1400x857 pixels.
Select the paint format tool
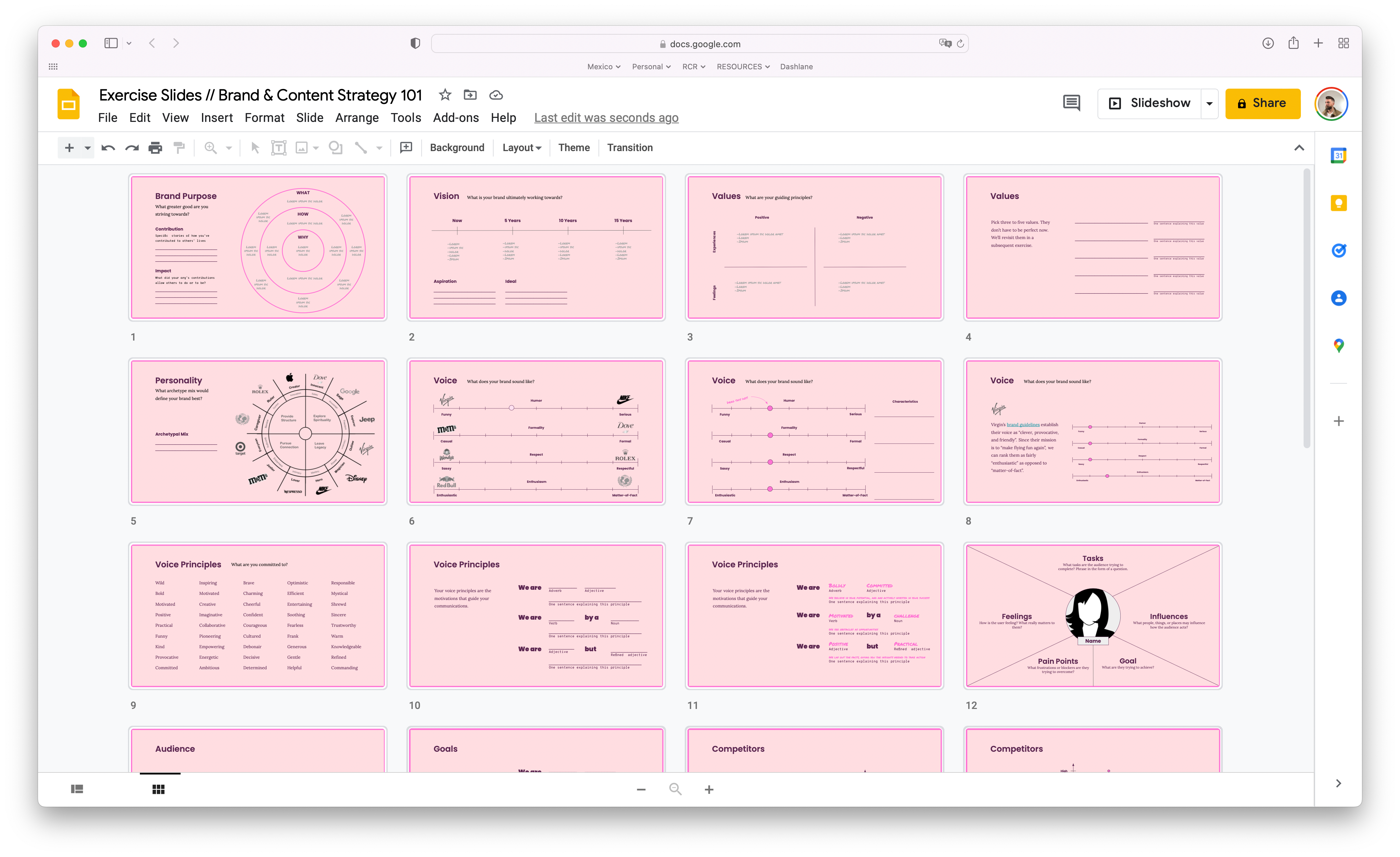click(x=179, y=148)
